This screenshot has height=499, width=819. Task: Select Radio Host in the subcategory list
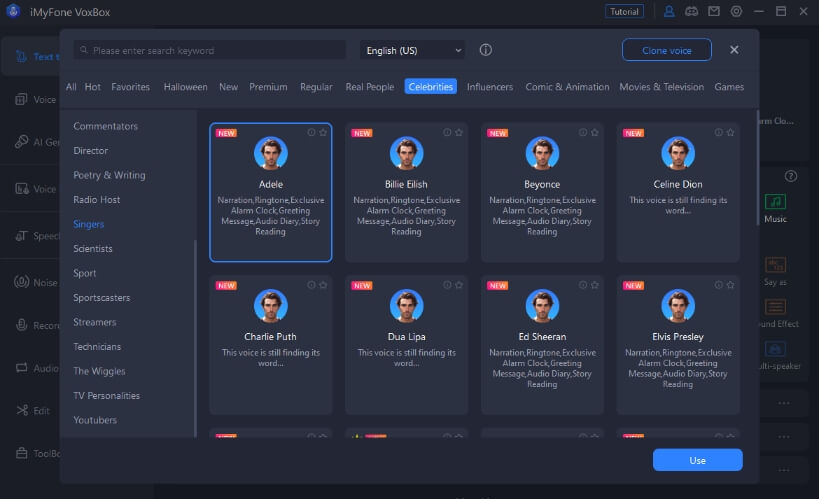click(97, 200)
